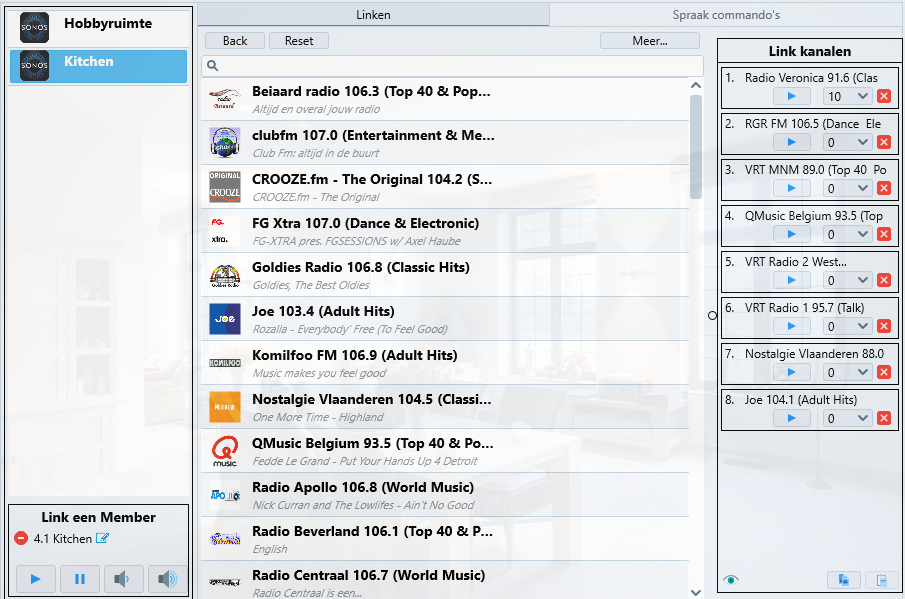Screen dimensions: 905x599
Task: Play VRT Radio 2 West link channel
Action: point(791,280)
